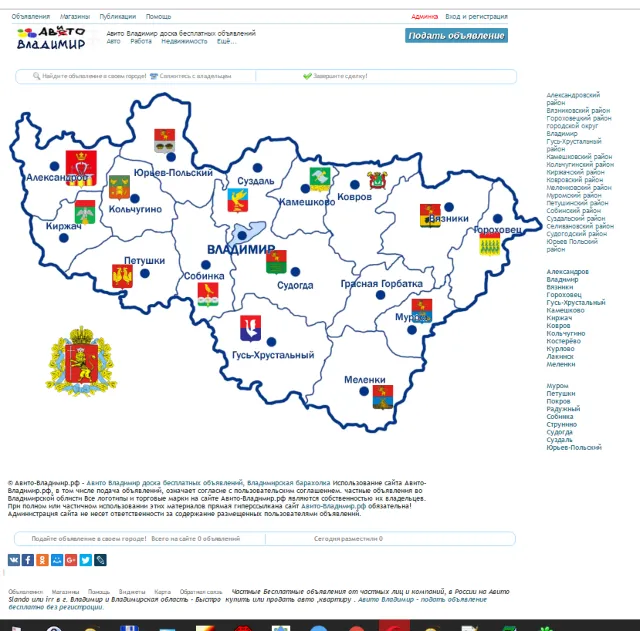The height and width of the screenshot is (640, 640).
Task: Click the Суздаль map label
Action: tap(256, 181)
